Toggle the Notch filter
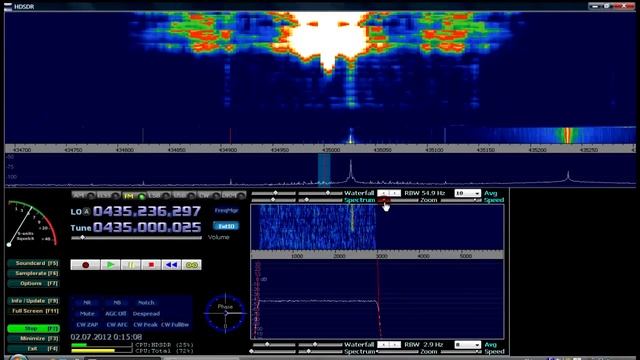This screenshot has width=640, height=360. pyautogui.click(x=146, y=302)
